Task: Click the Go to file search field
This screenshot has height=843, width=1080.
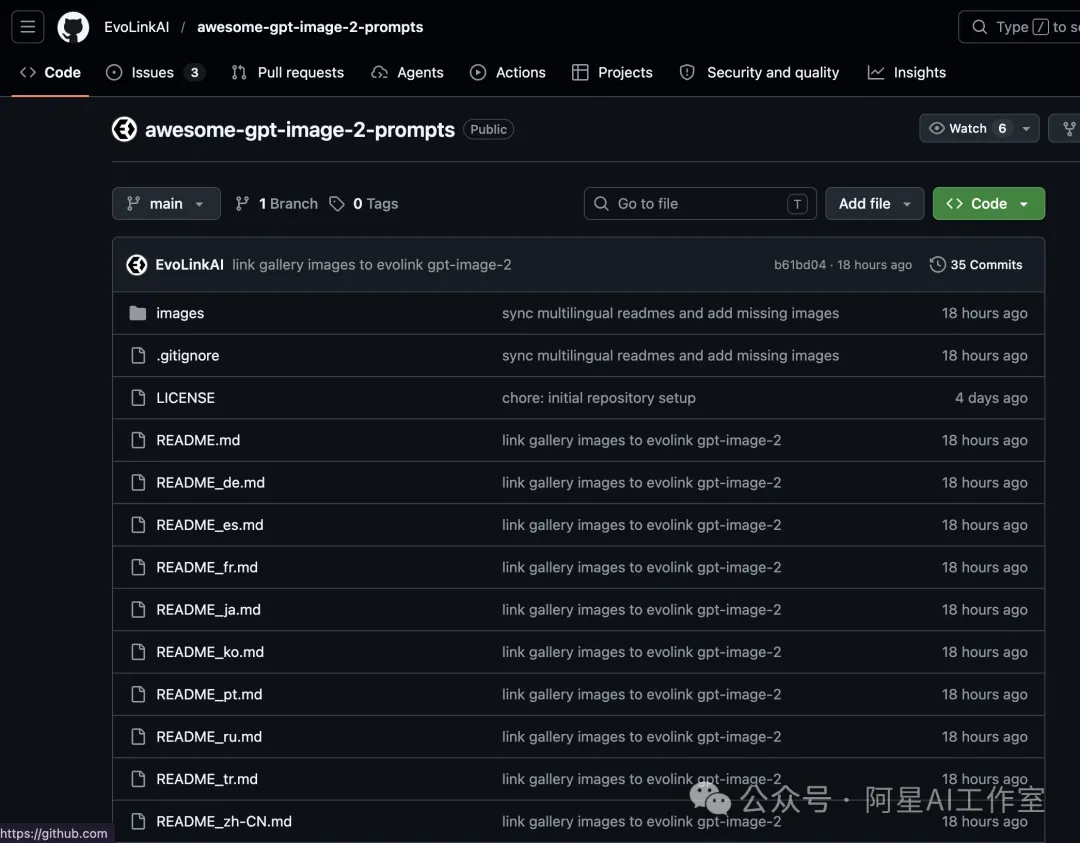Action: coord(700,204)
